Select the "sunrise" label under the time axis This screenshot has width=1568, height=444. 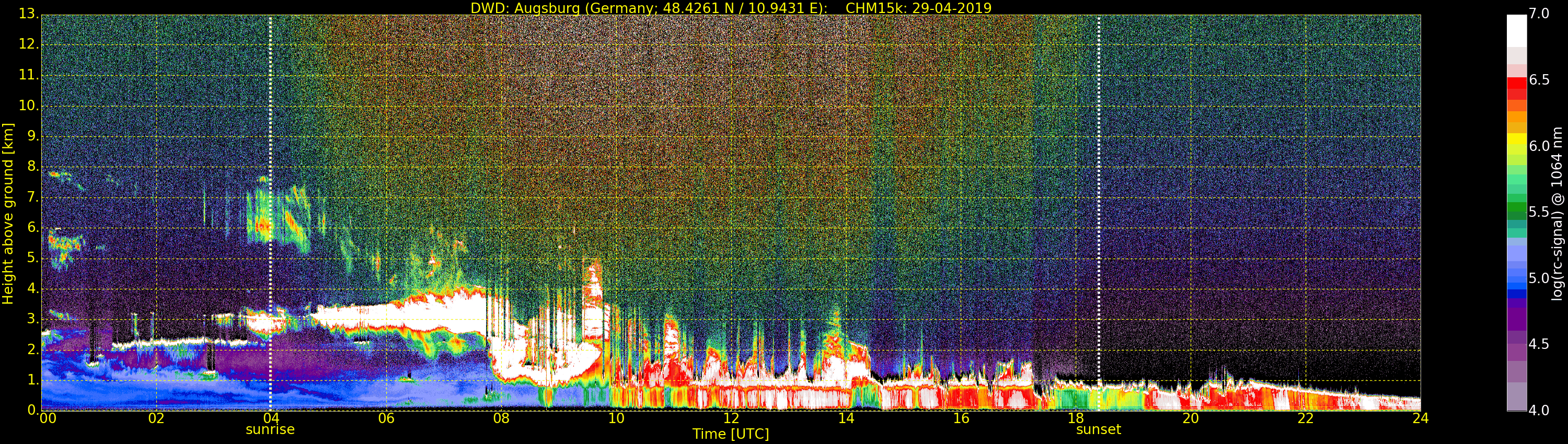270,429
